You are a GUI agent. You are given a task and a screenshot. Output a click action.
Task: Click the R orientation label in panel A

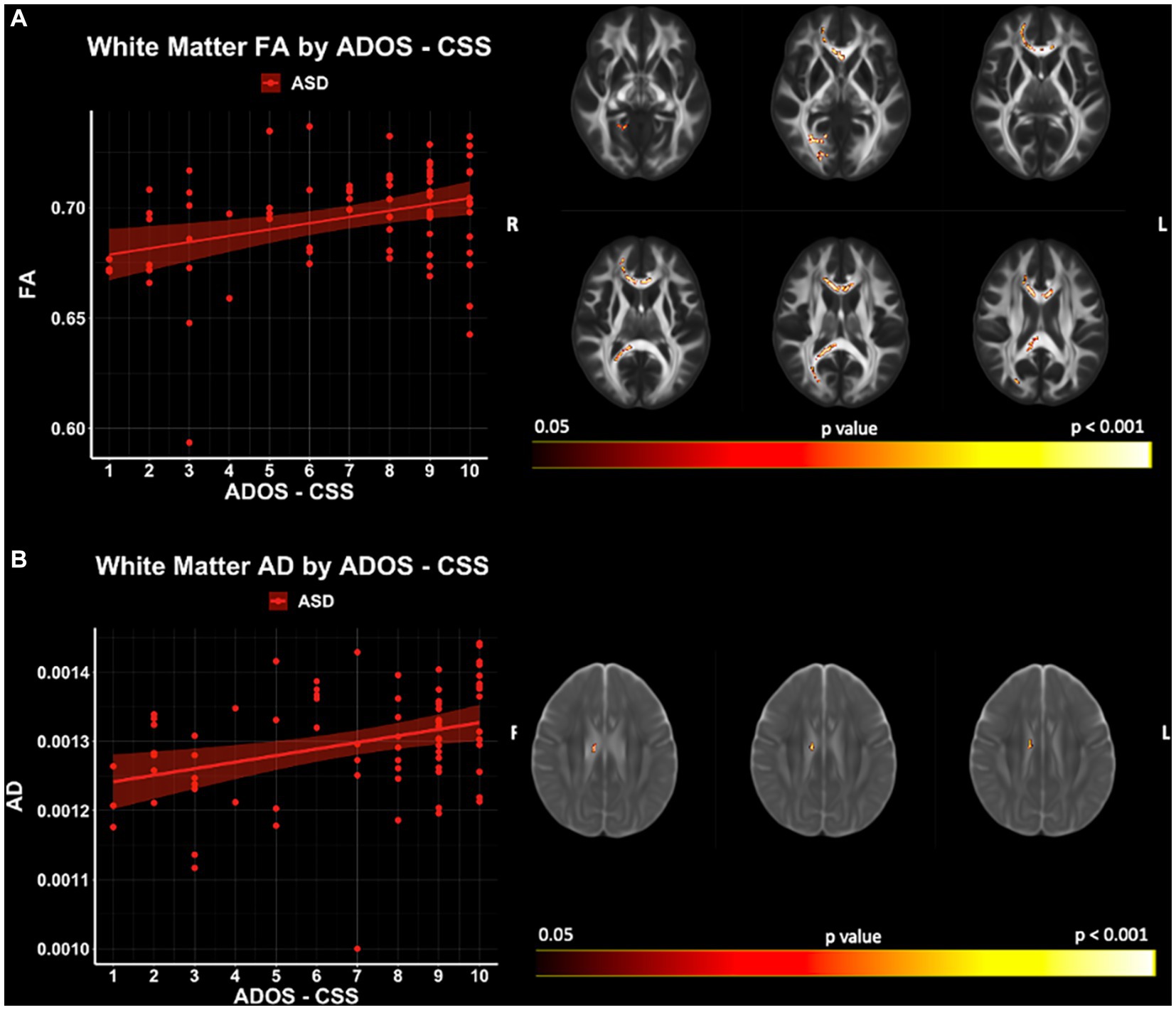[x=513, y=225]
